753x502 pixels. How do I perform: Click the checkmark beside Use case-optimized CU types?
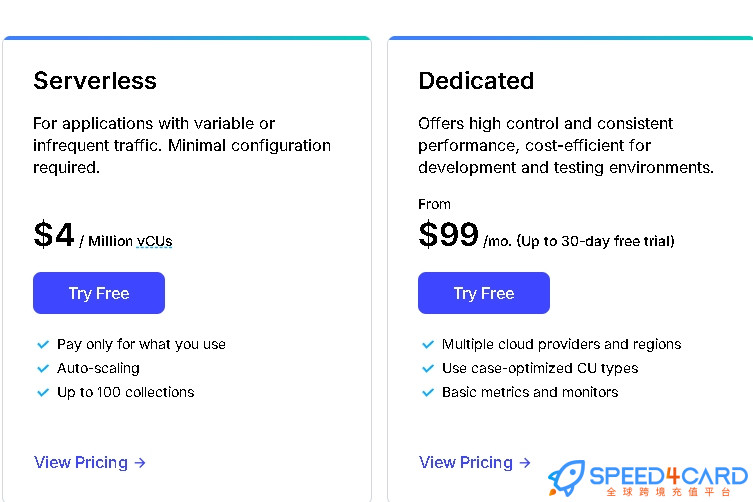coord(428,368)
